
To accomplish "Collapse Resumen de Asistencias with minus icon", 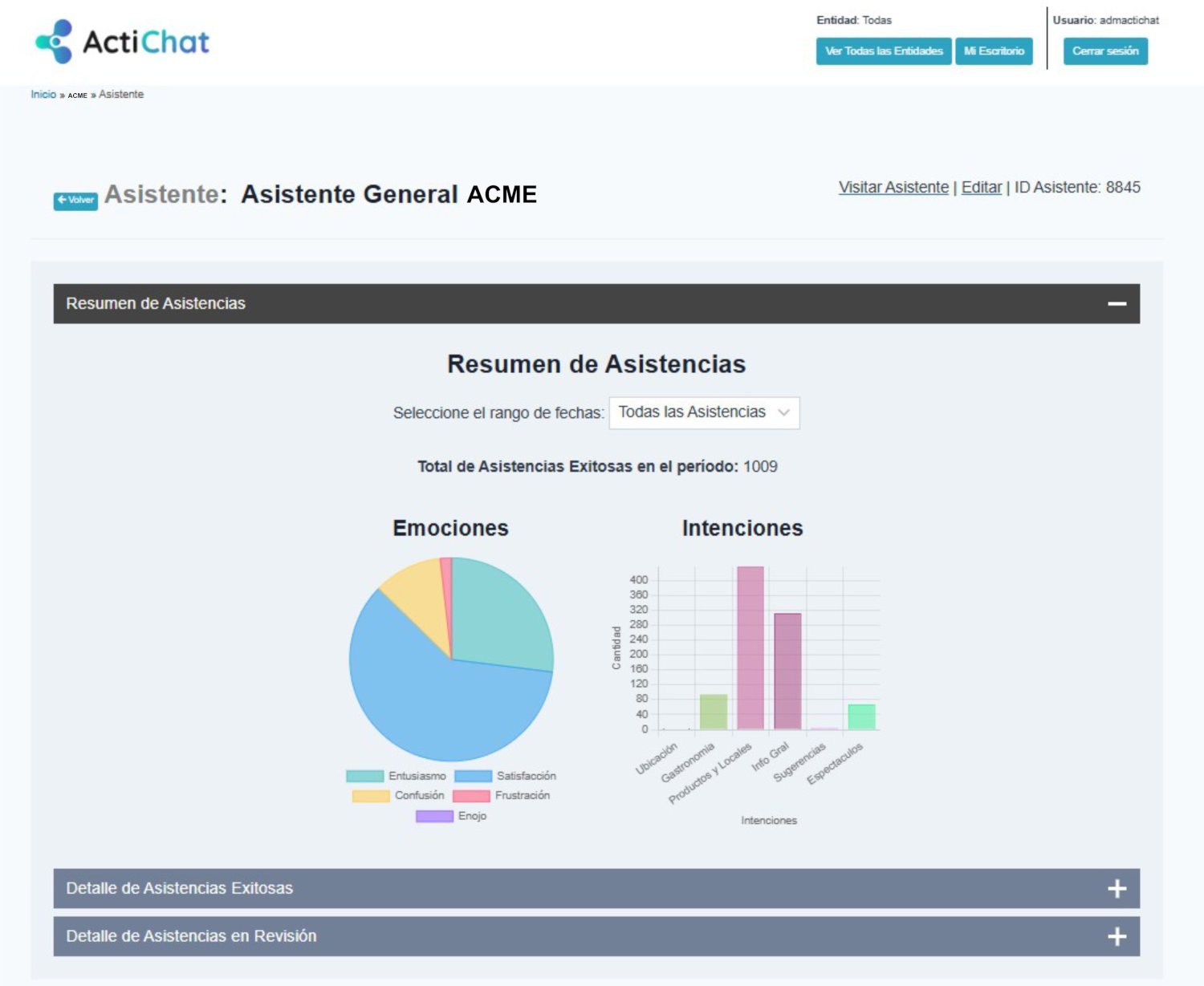I will tap(1117, 304).
